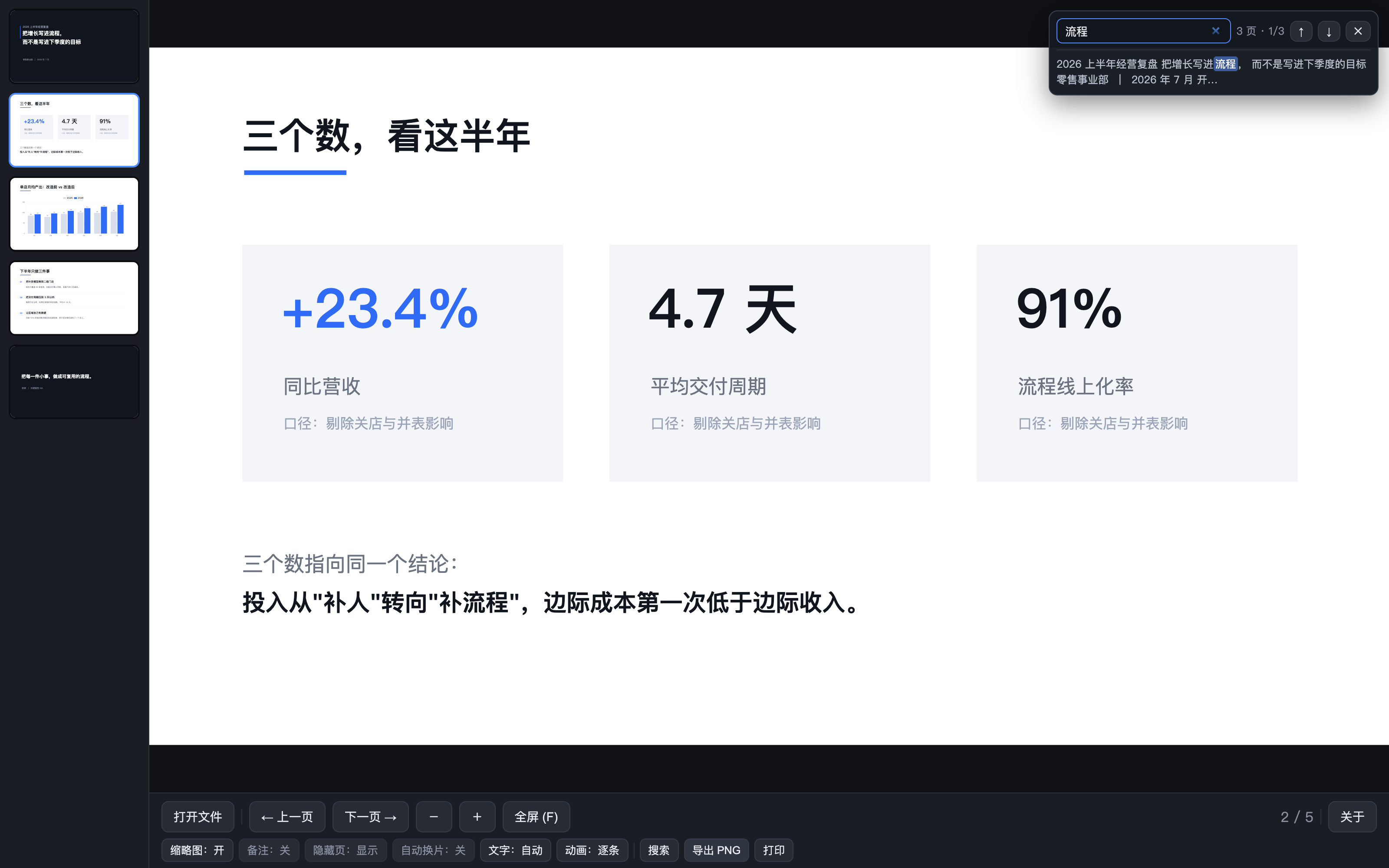
Task: Select the last dark slide thumbnail
Action: pos(74,382)
